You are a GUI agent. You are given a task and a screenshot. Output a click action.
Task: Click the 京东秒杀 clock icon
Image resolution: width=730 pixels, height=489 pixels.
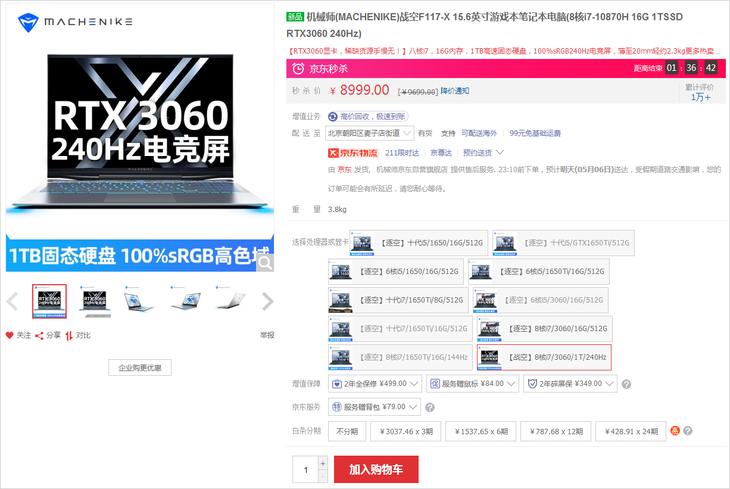[x=298, y=68]
